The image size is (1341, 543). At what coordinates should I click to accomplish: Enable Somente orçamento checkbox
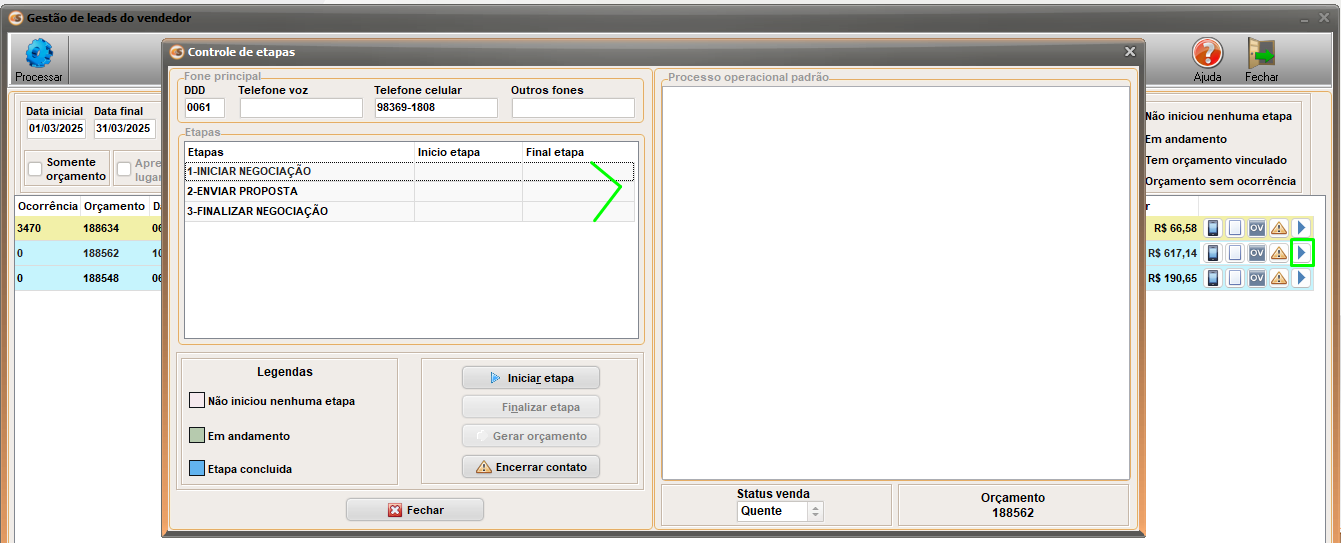click(35, 169)
